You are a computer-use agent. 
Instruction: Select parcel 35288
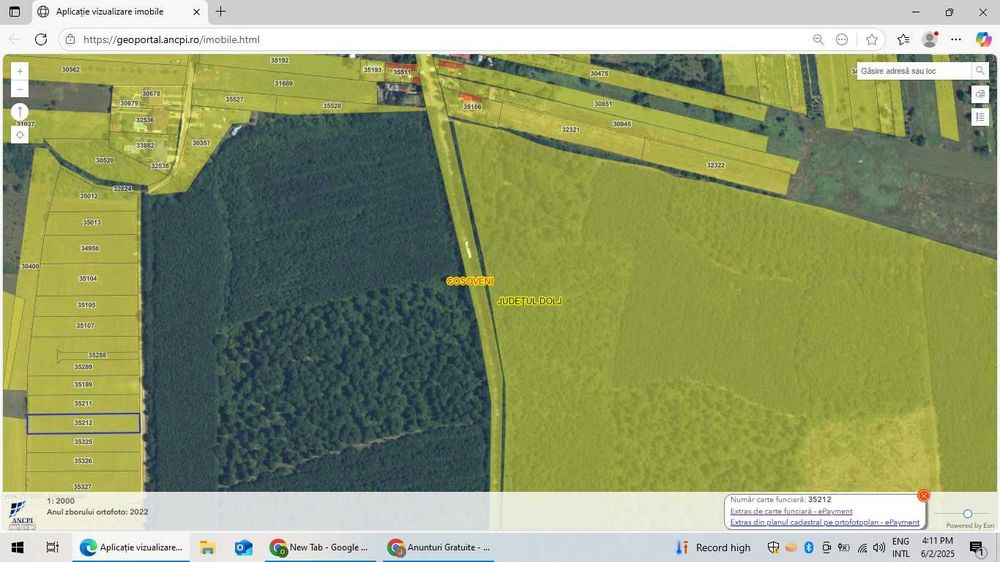tap(97, 355)
